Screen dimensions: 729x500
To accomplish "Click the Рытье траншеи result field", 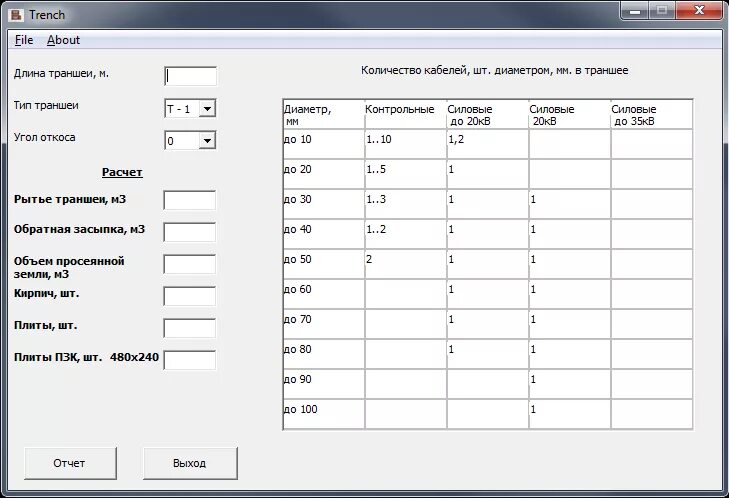I will pos(190,200).
